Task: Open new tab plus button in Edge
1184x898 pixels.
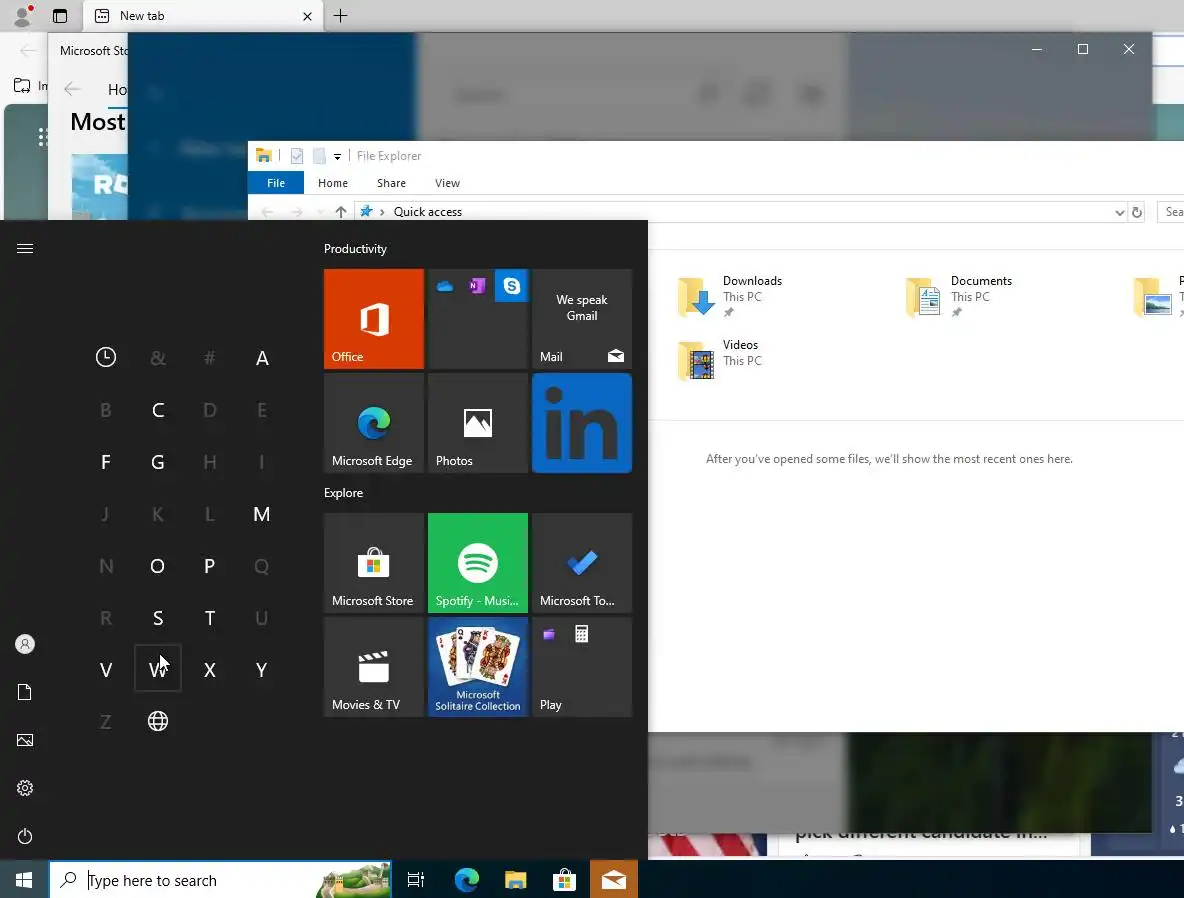Action: [x=341, y=16]
